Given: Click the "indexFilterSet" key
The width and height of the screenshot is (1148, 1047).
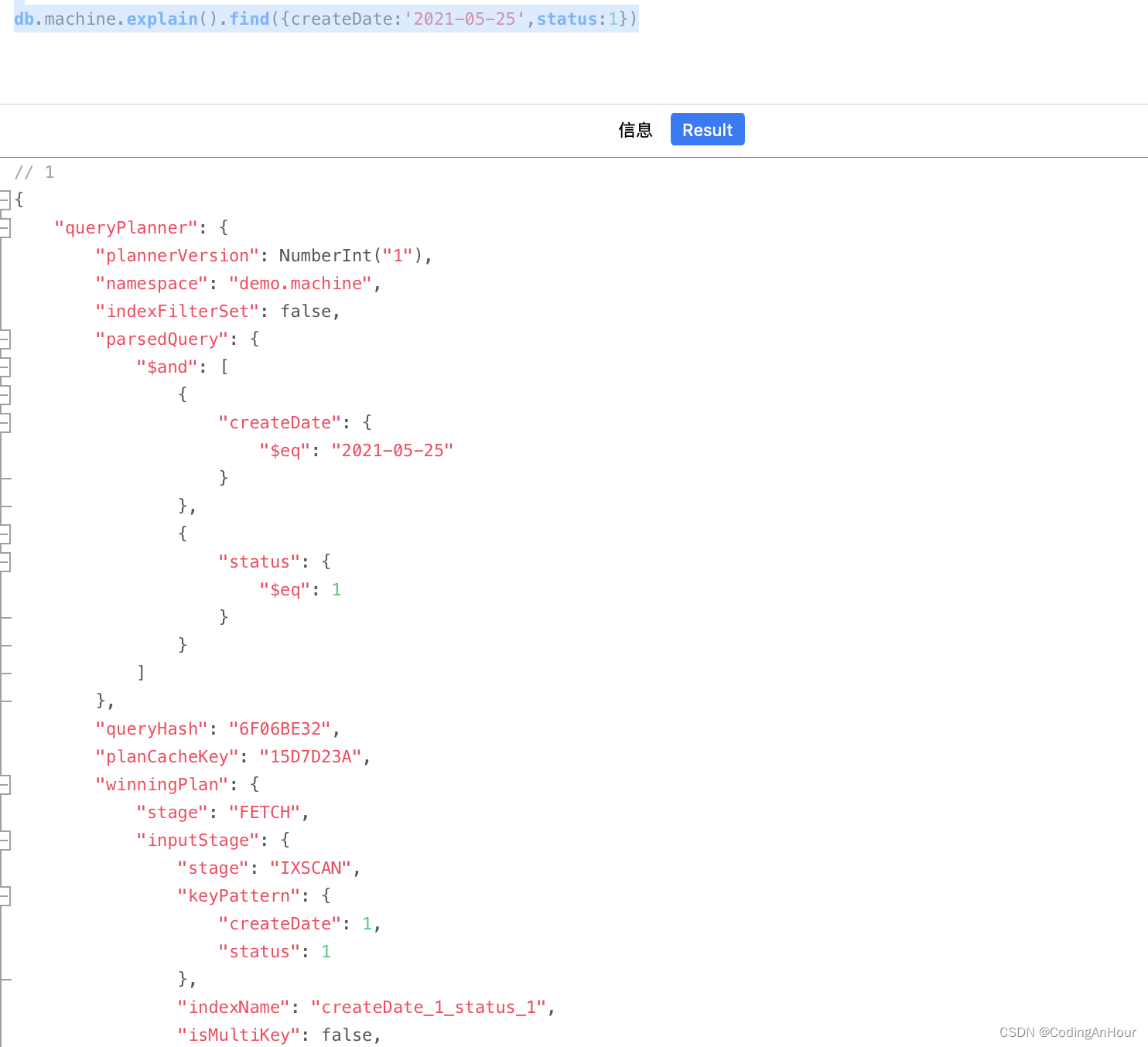Looking at the screenshot, I should [177, 311].
